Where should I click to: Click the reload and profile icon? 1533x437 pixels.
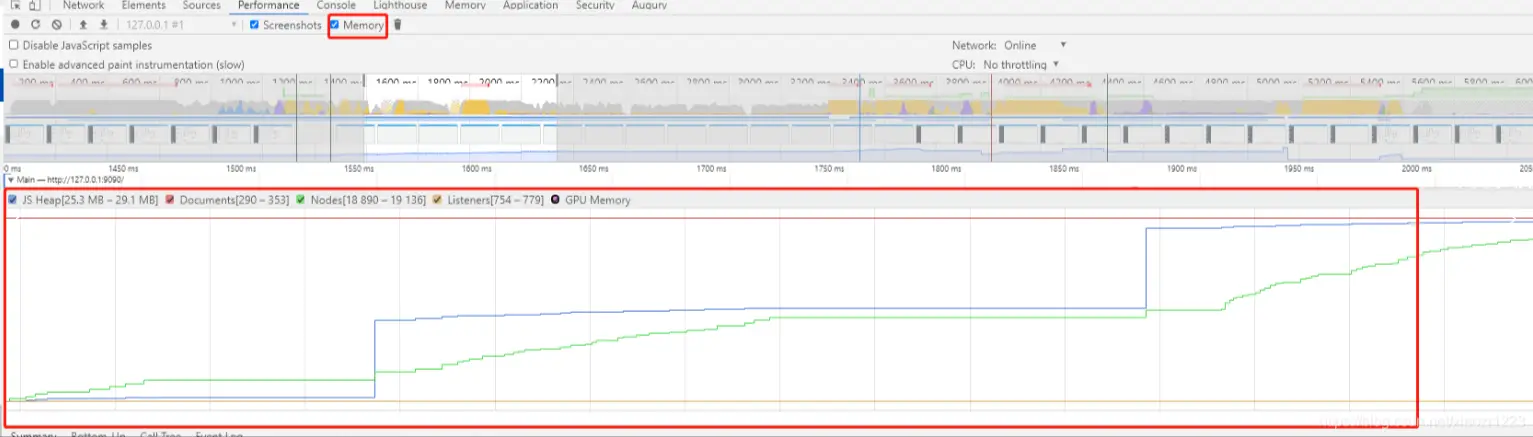coord(35,25)
